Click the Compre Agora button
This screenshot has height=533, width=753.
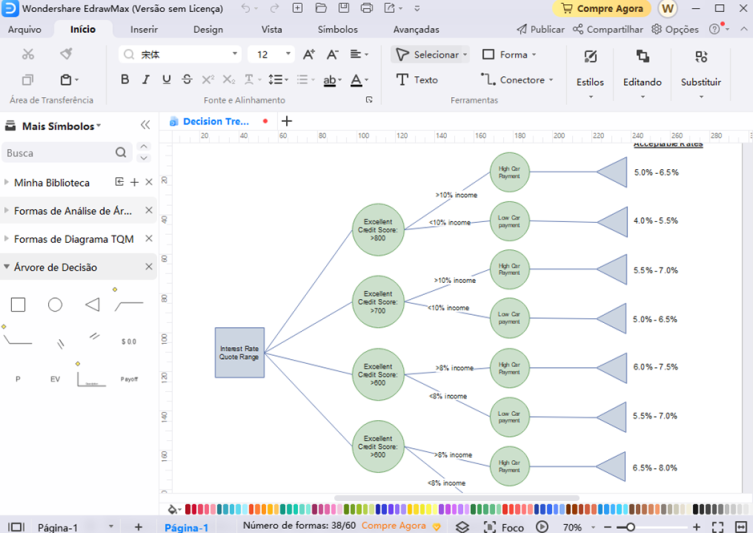[x=601, y=9]
